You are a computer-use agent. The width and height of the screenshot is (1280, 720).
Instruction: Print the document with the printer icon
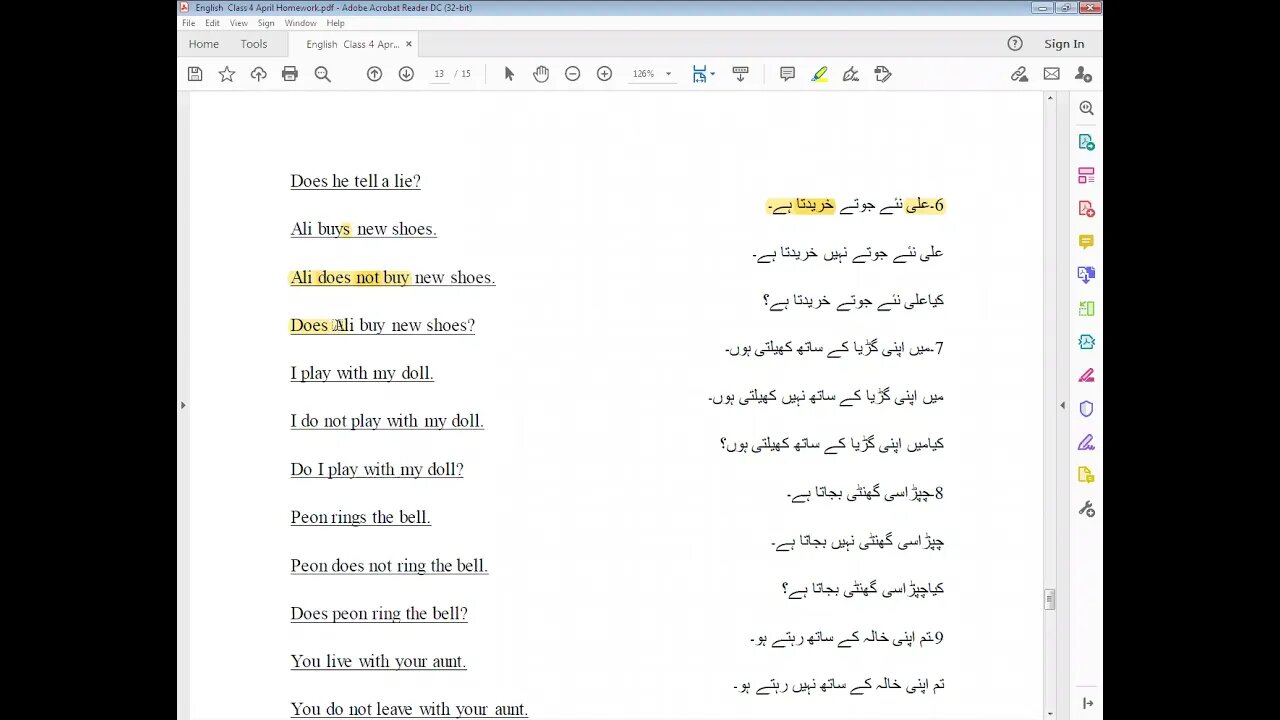(x=290, y=74)
